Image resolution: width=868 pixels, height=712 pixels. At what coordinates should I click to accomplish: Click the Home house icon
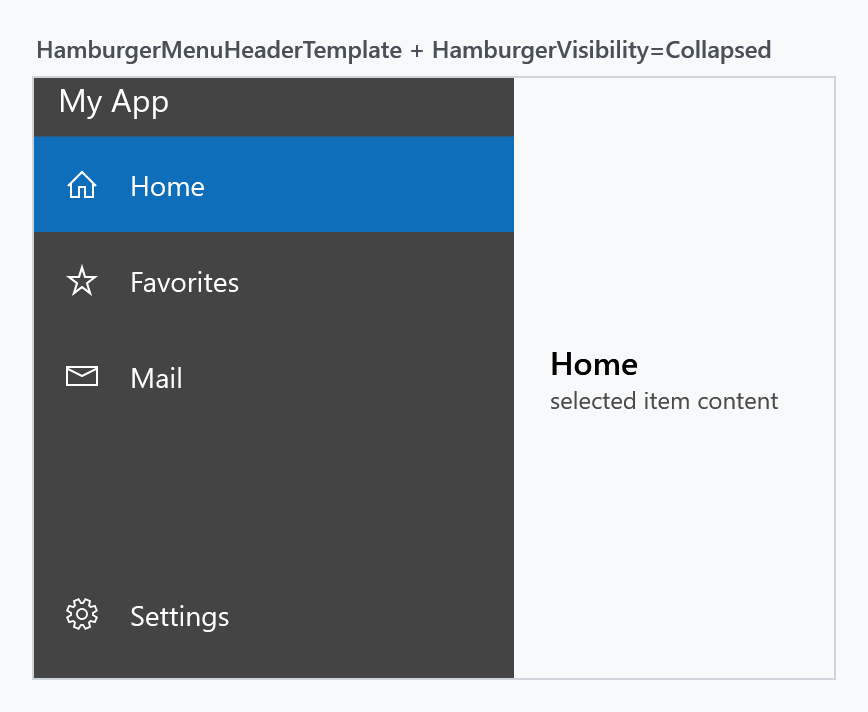(82, 185)
